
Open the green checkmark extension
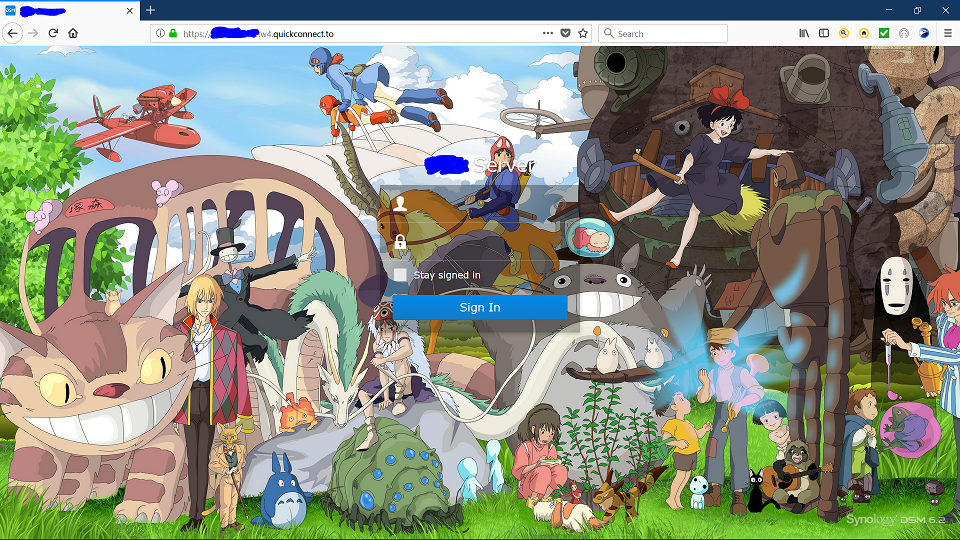point(884,33)
